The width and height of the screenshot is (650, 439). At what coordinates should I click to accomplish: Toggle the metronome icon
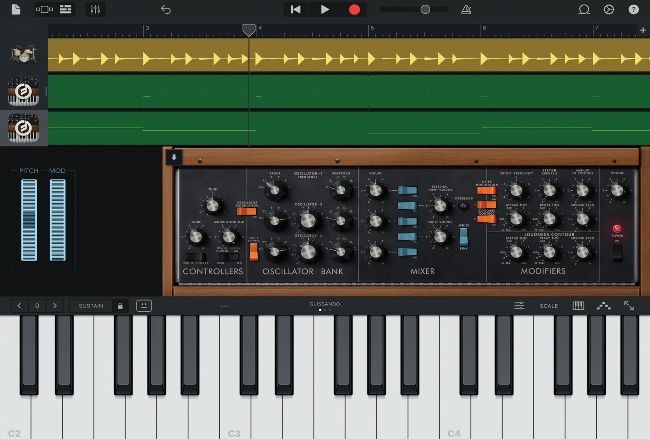tap(466, 9)
